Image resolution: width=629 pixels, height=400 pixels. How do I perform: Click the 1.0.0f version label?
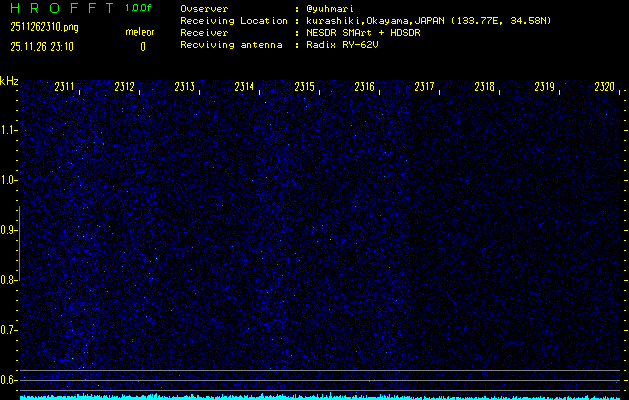[139, 7]
